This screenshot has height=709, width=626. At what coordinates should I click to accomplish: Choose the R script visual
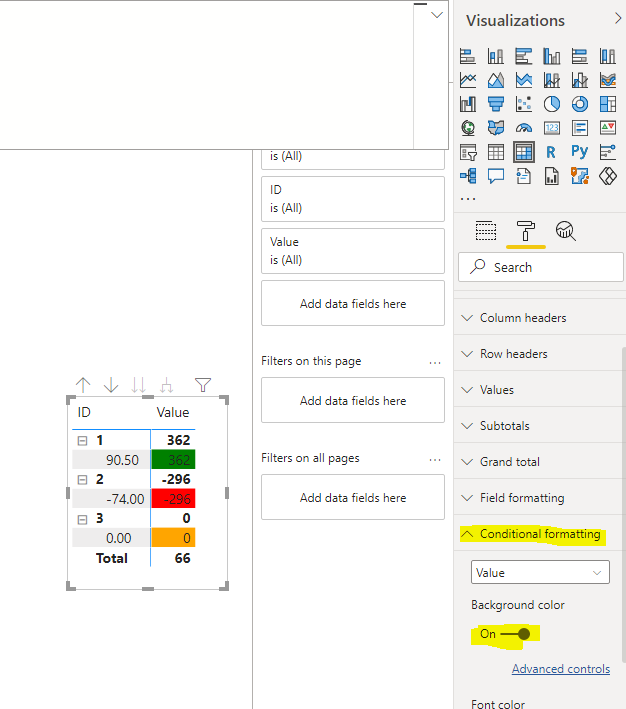pos(551,152)
